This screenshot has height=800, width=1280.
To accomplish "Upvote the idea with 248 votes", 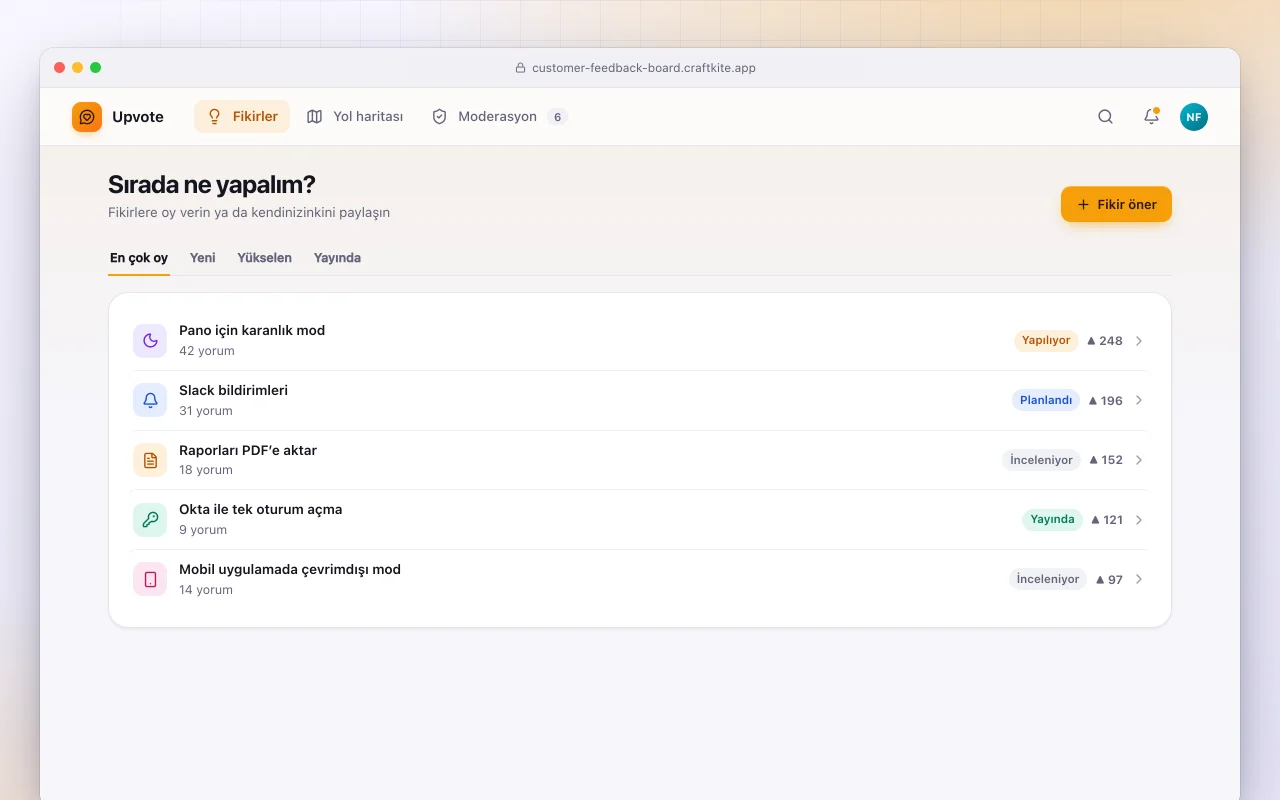I will [x=1105, y=341].
